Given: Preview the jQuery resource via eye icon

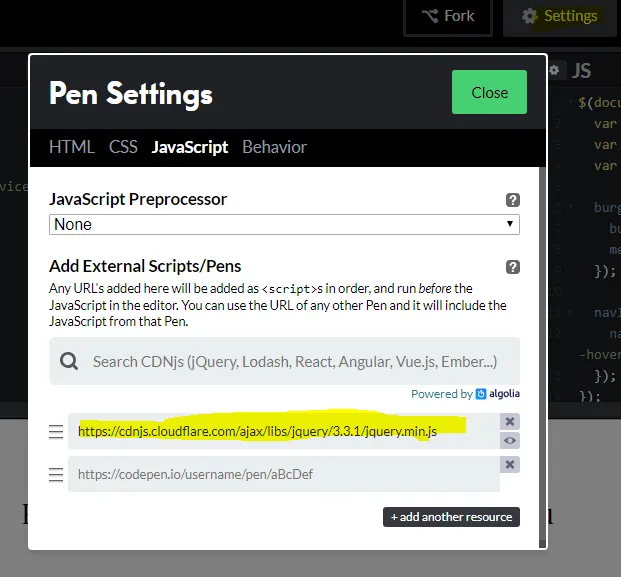Looking at the screenshot, I should tap(510, 440).
